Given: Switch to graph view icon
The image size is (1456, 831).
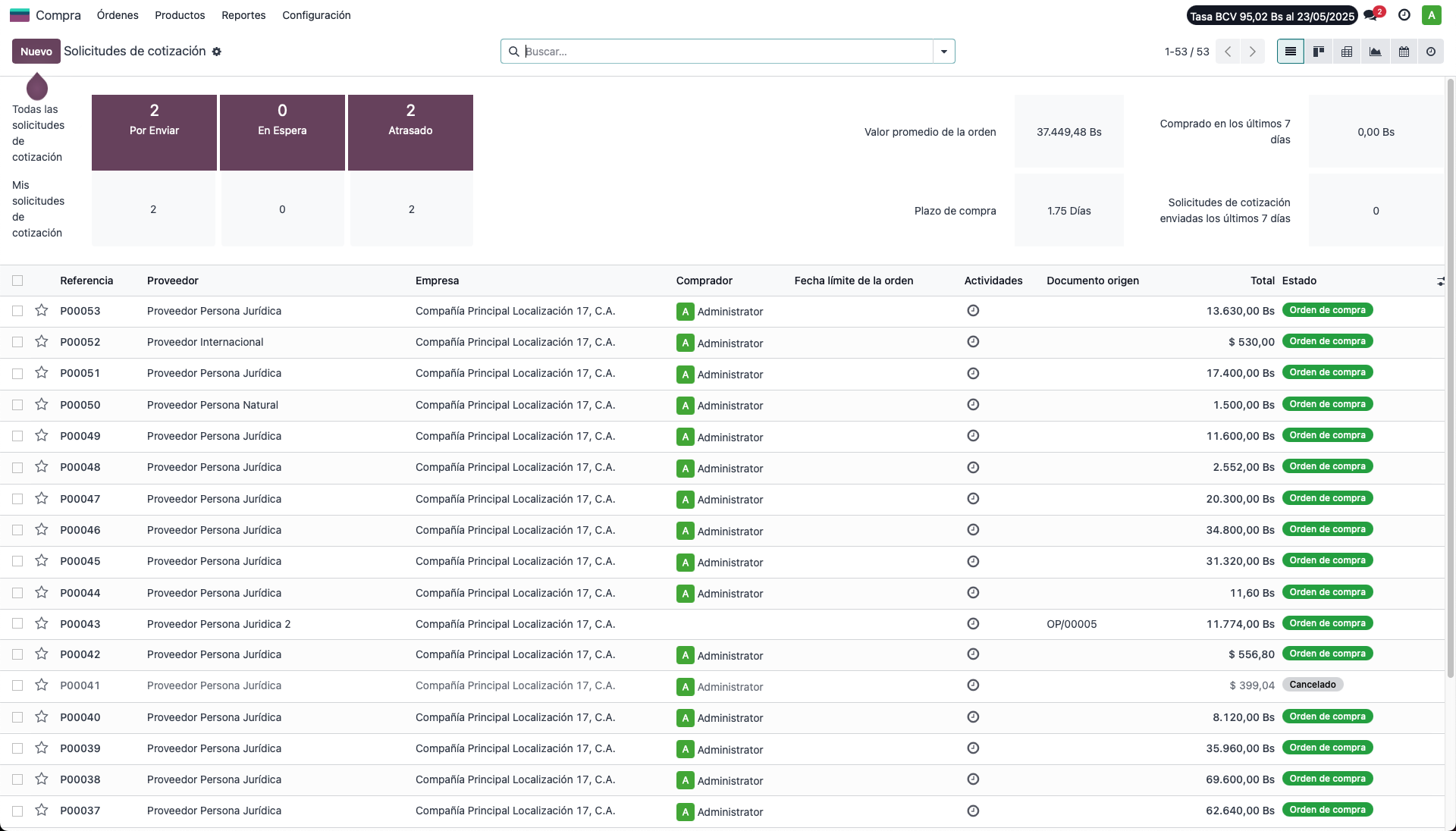Looking at the screenshot, I should point(1375,52).
